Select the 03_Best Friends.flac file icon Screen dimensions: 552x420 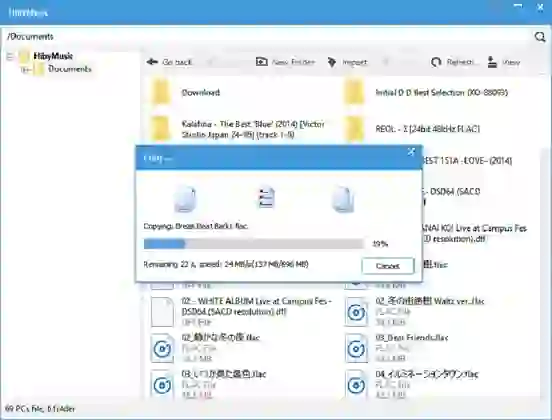(x=356, y=348)
